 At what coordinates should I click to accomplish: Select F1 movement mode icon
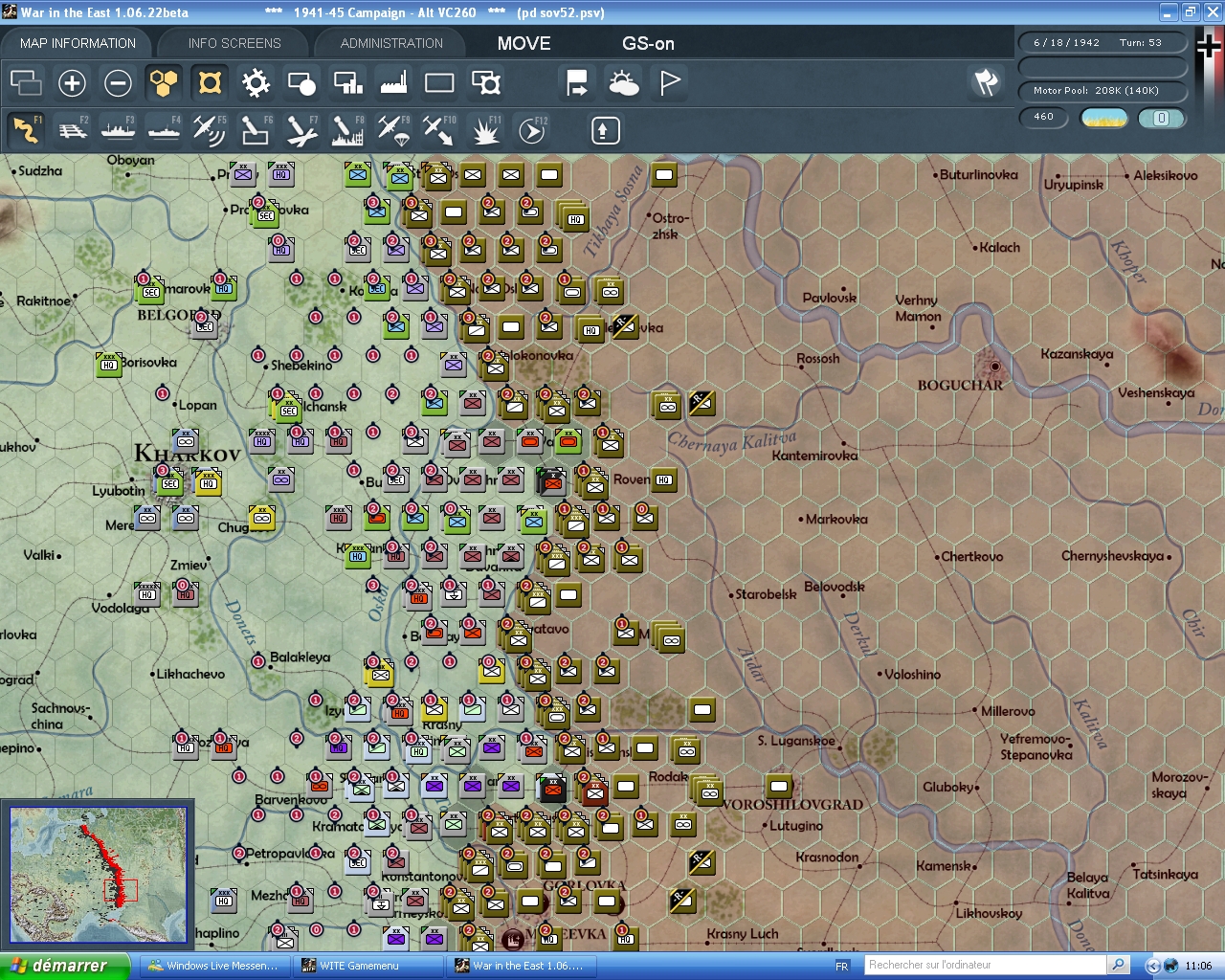point(26,129)
